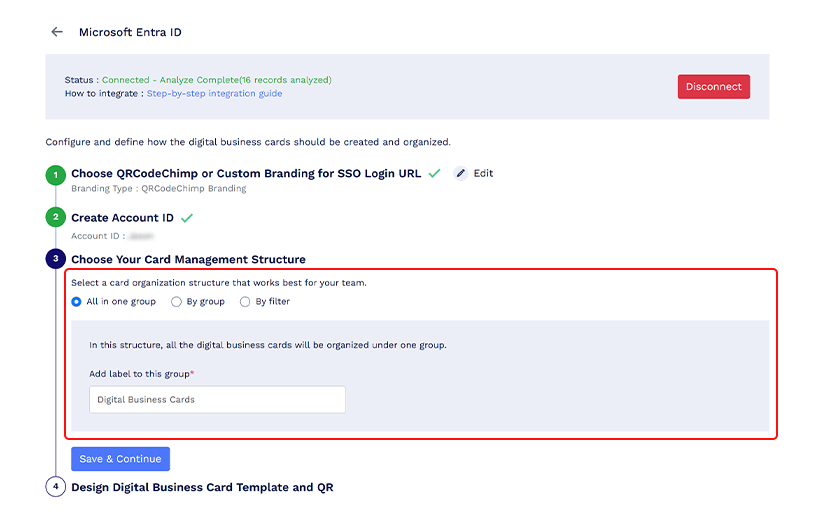This screenshot has height=518, width=820.
Task: Click the Create Account ID heading
Action: tap(122, 218)
